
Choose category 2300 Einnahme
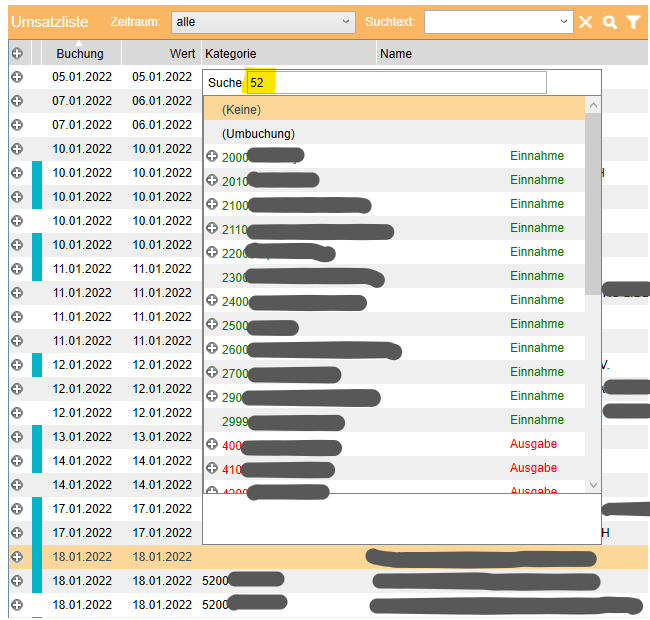tap(394, 276)
